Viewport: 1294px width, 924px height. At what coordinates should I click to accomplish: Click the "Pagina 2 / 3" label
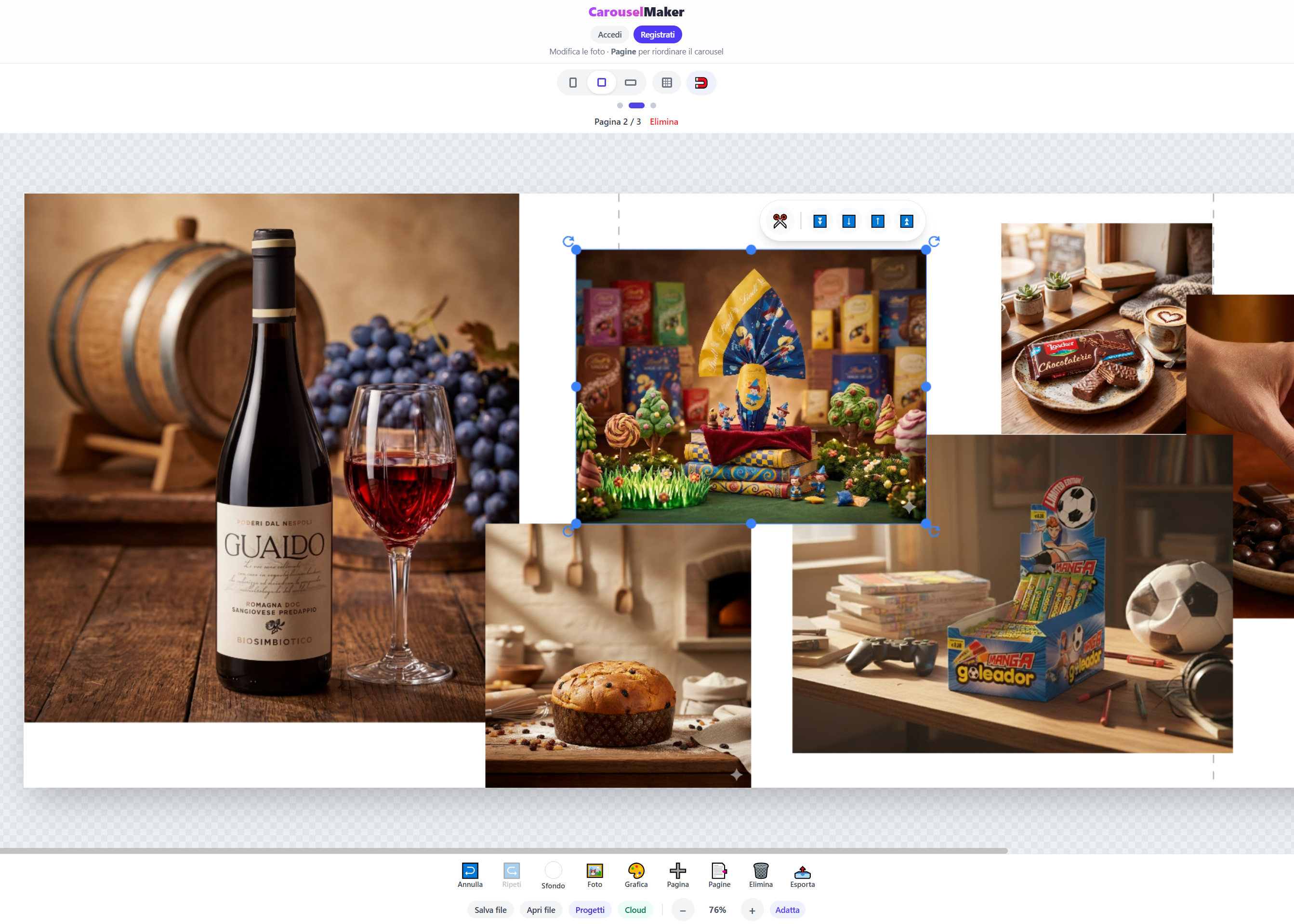pyautogui.click(x=617, y=122)
